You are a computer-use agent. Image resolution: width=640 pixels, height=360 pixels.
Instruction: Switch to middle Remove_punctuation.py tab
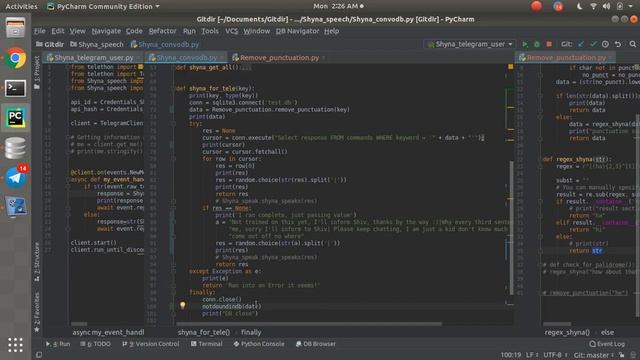coord(279,58)
